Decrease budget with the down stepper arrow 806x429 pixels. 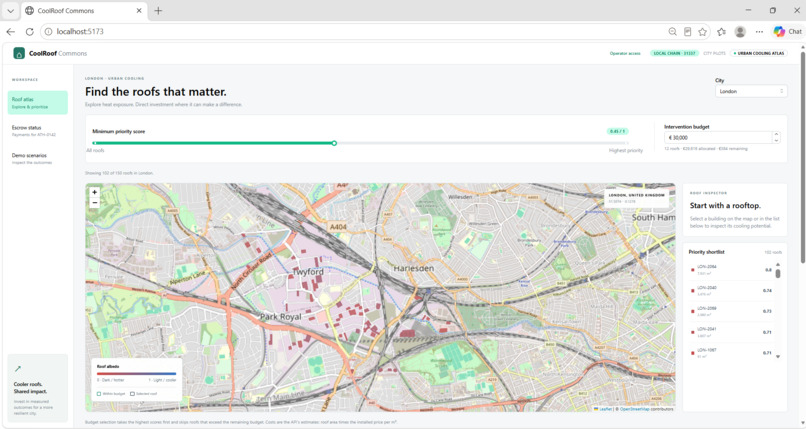[x=776, y=140]
